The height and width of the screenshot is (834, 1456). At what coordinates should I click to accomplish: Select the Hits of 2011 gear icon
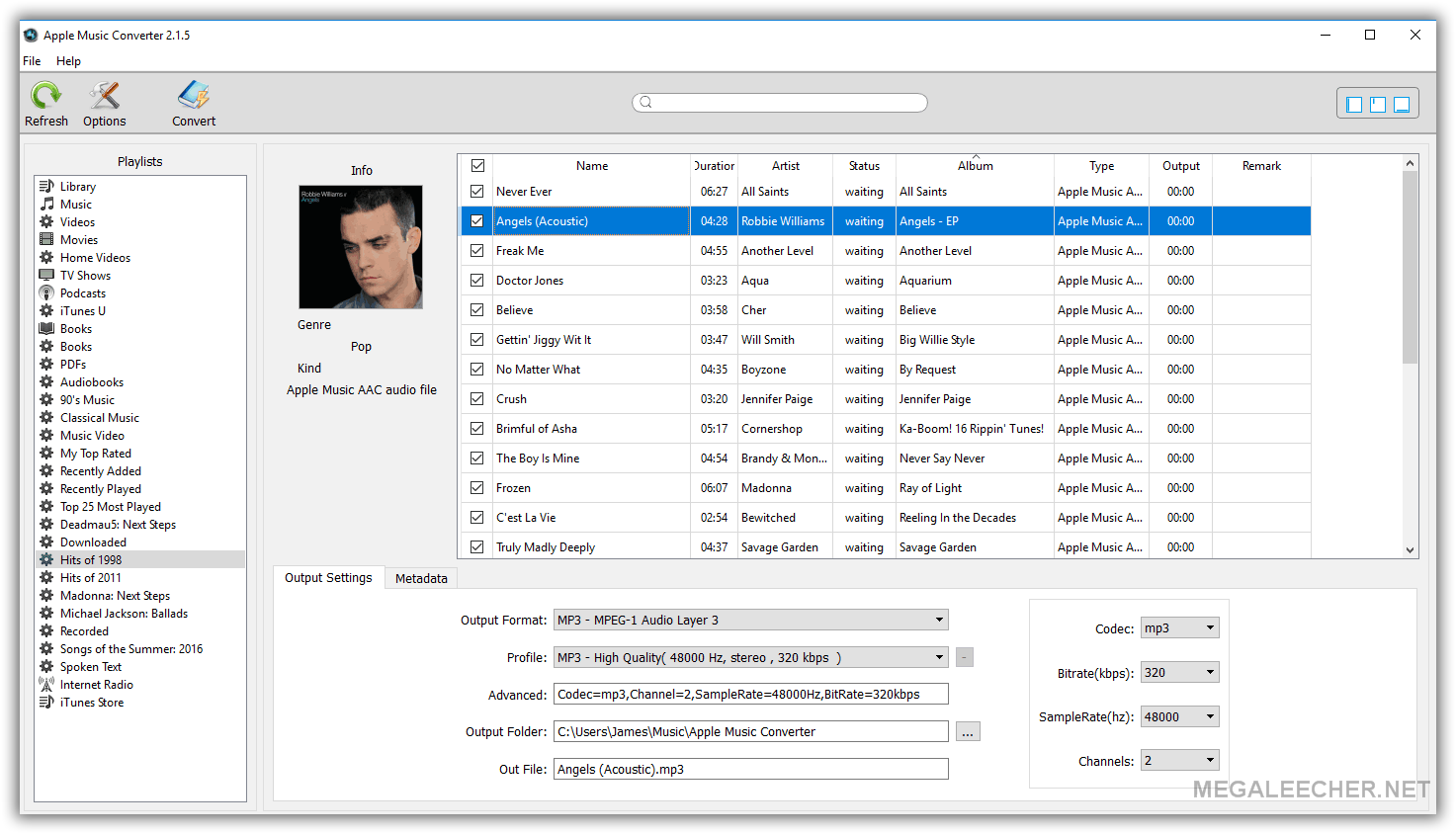pos(46,578)
